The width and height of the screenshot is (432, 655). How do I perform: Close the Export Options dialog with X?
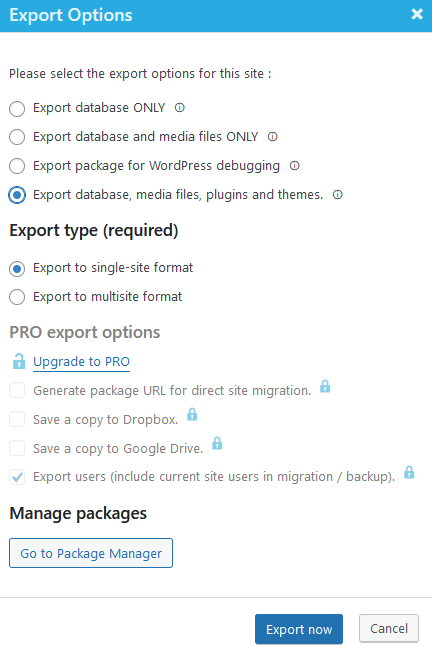click(417, 15)
